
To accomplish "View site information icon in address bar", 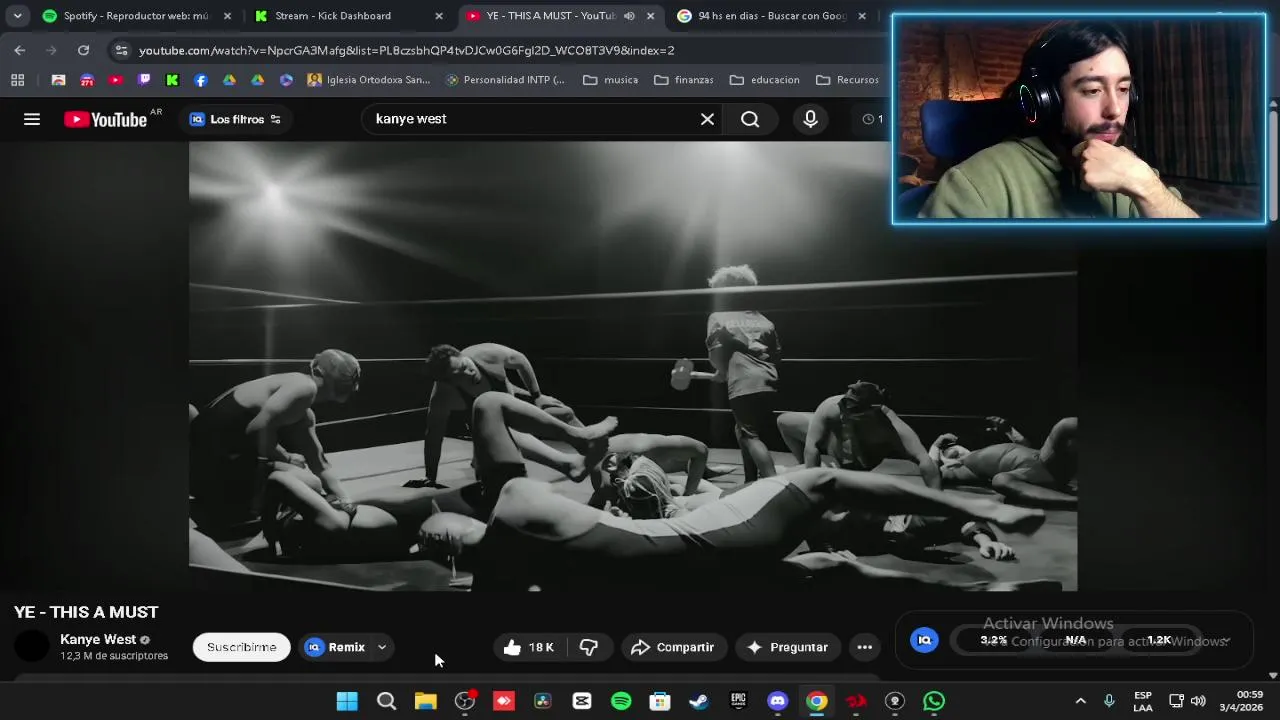I will coord(121,50).
